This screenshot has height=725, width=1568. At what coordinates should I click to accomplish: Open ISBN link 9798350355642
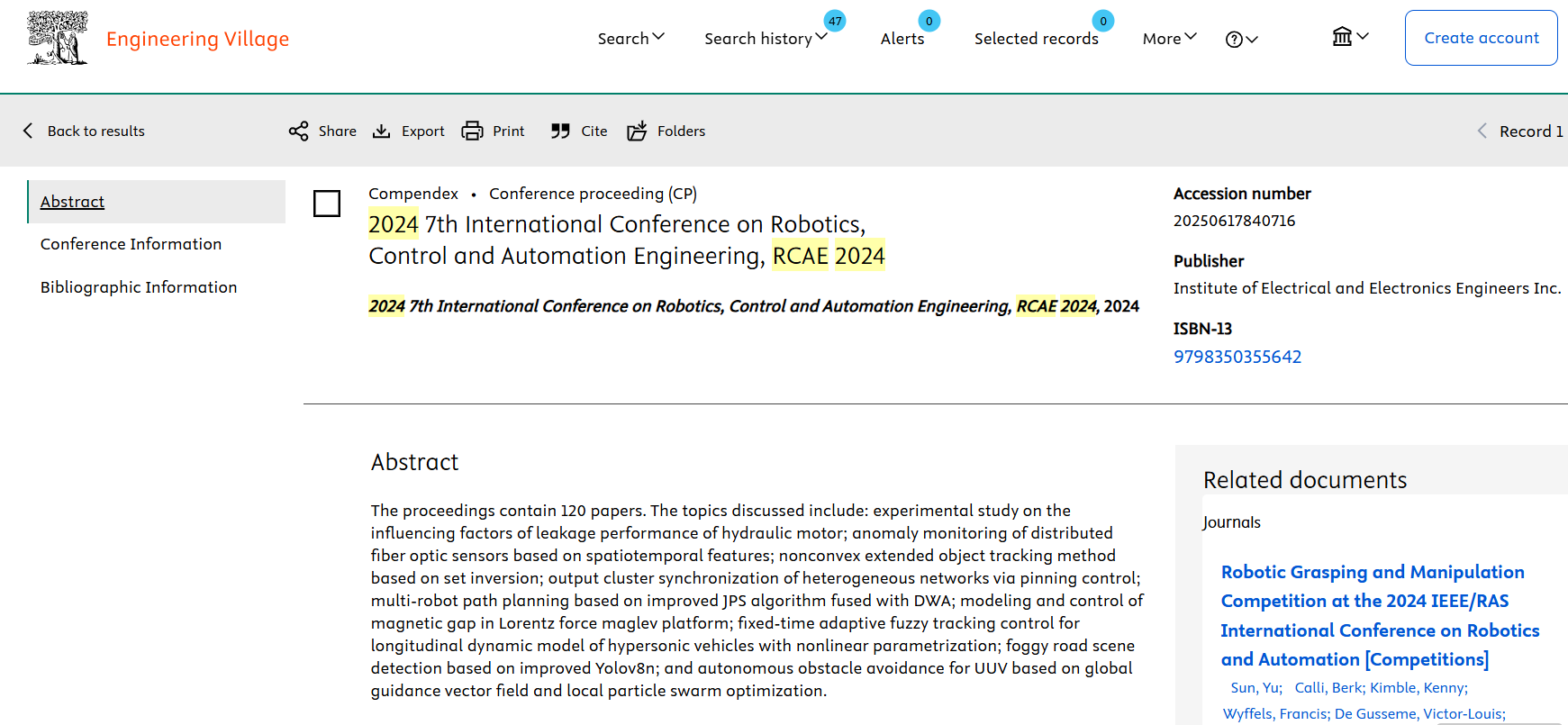click(1237, 357)
